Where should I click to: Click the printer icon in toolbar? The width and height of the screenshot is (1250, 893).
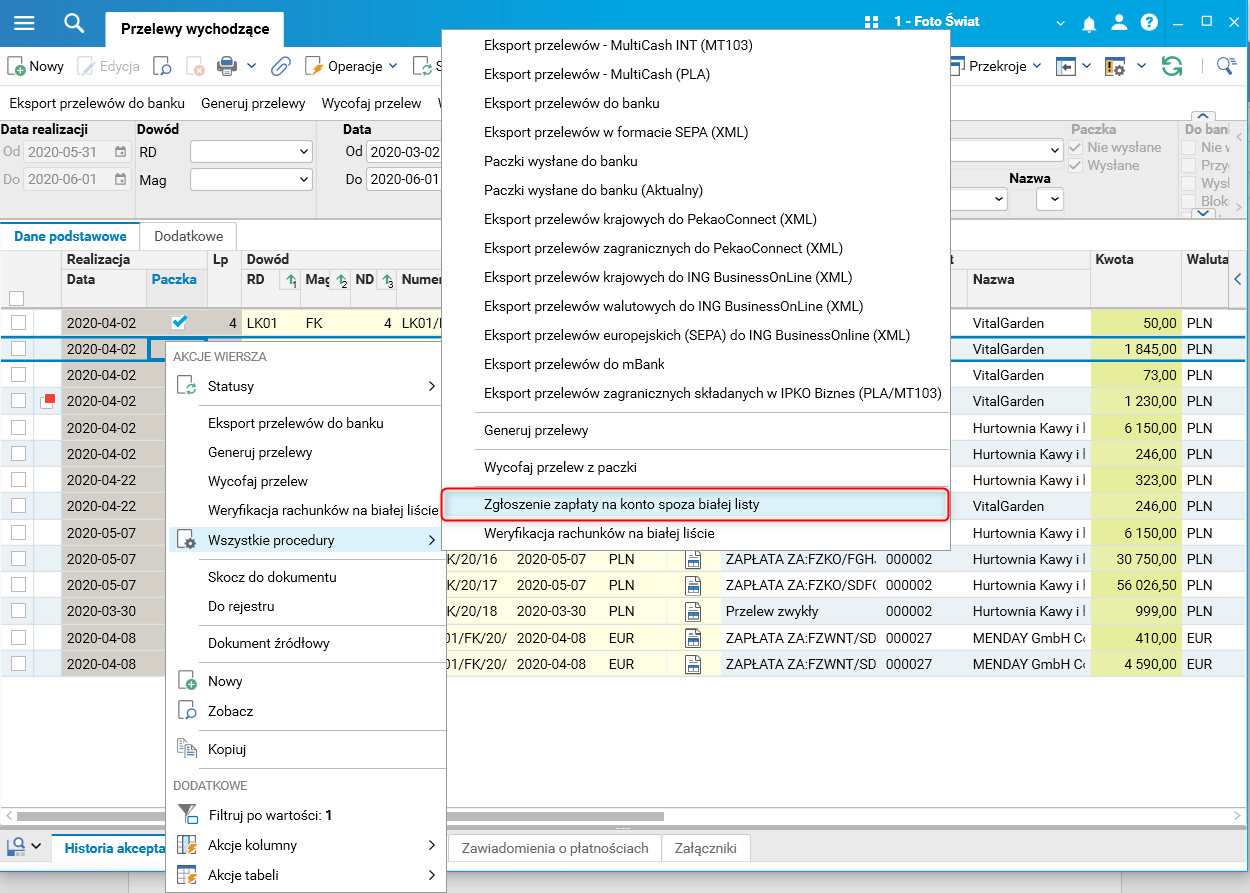coord(227,67)
